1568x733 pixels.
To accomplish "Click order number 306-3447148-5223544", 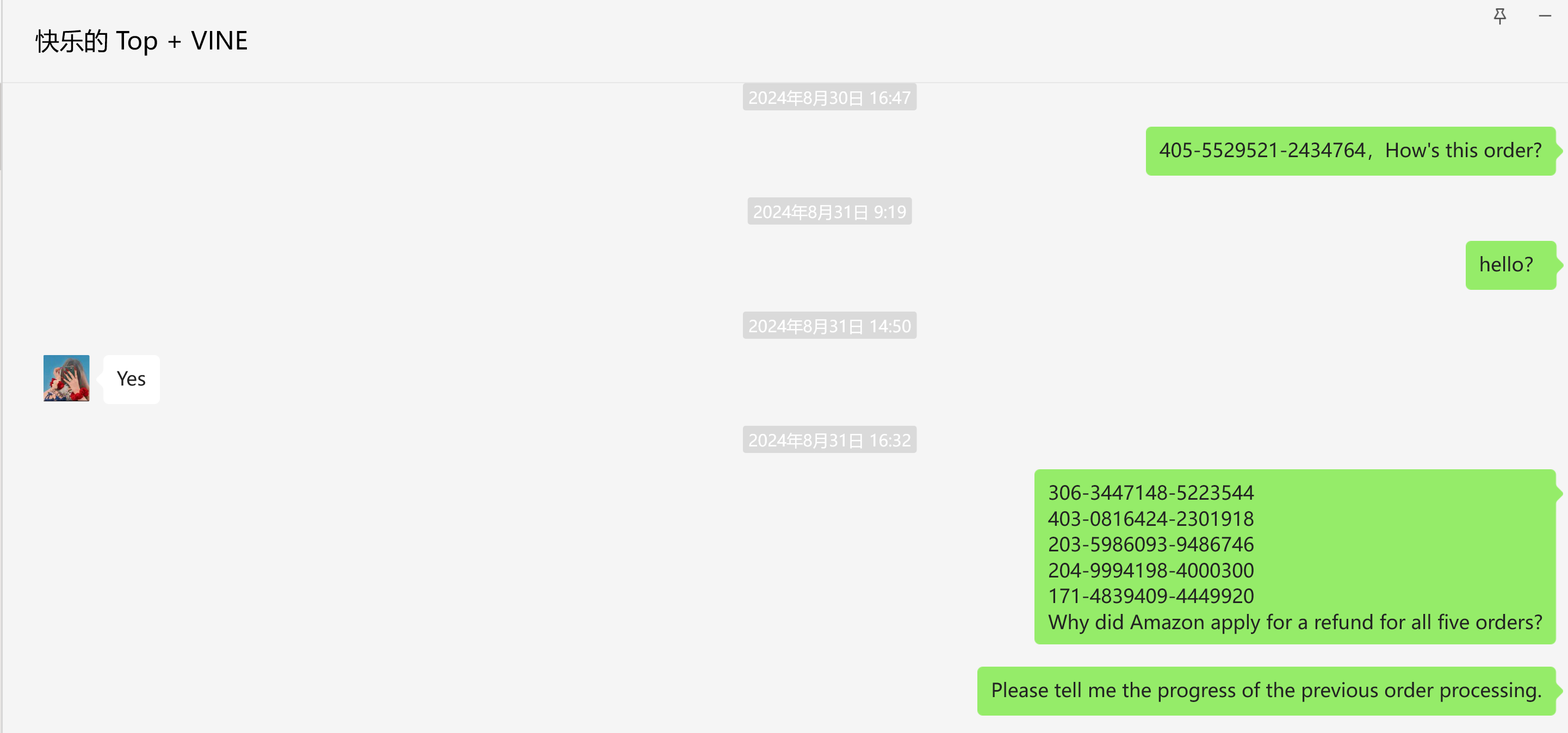I will click(1150, 493).
